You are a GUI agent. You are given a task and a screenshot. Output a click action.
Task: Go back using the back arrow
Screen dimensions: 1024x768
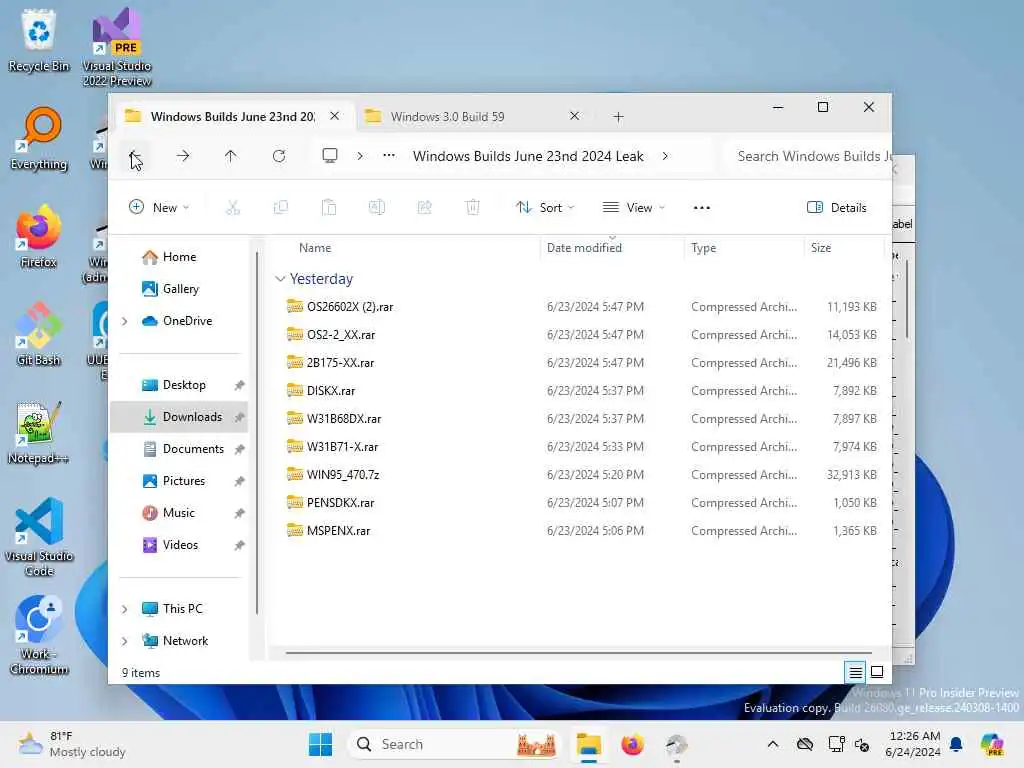coord(135,156)
